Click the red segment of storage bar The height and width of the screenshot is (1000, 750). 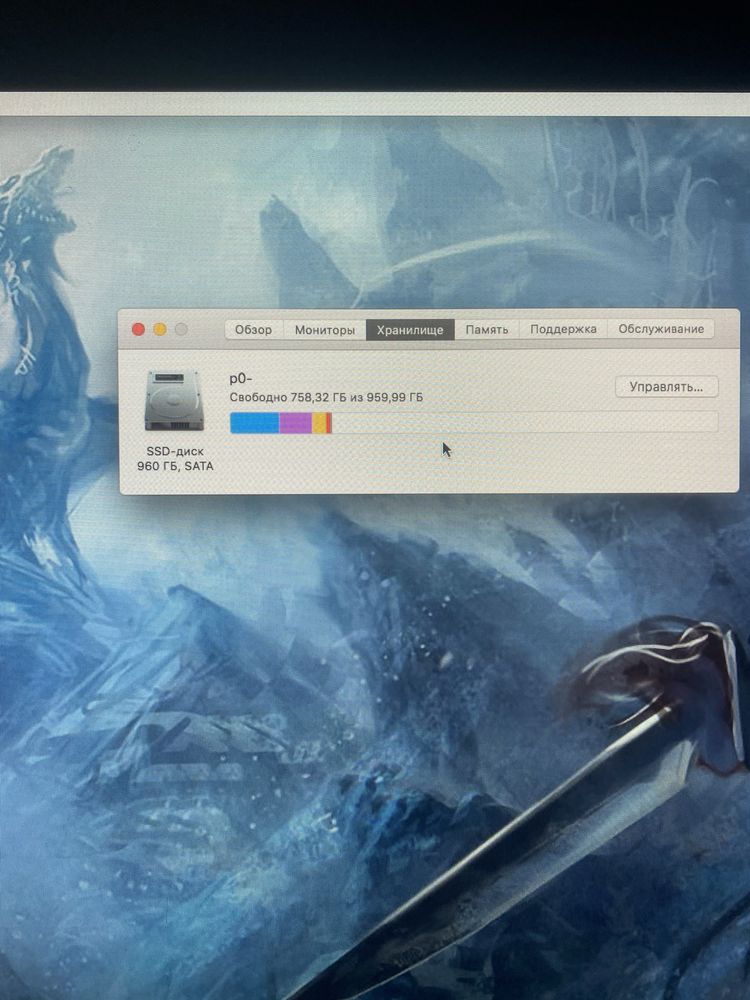click(329, 423)
